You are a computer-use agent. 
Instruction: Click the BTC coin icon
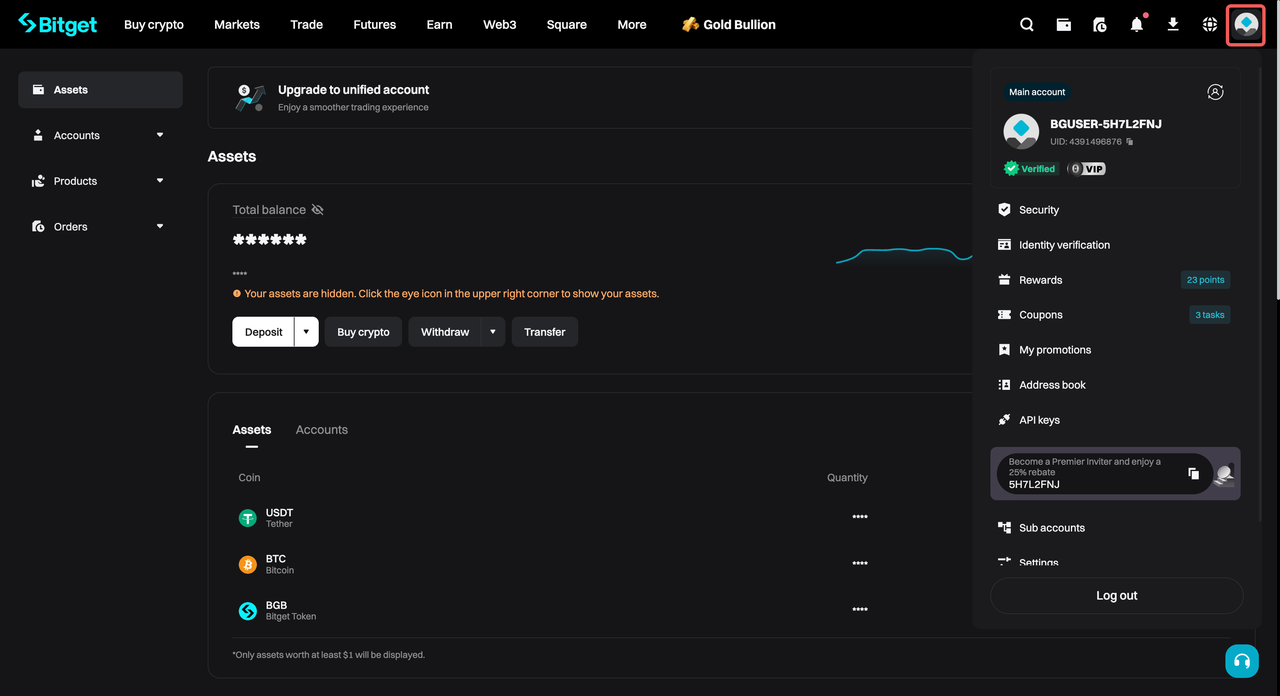tap(247, 564)
